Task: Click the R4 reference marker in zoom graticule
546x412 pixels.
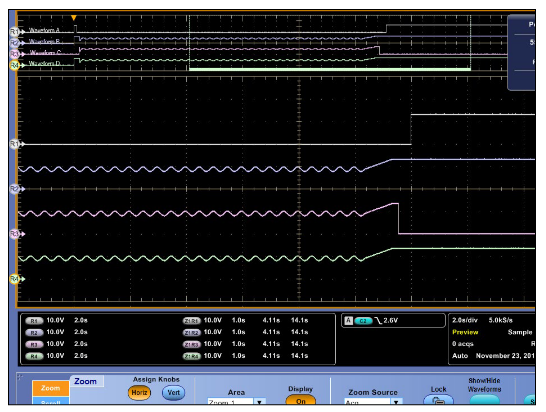Action: [14, 279]
